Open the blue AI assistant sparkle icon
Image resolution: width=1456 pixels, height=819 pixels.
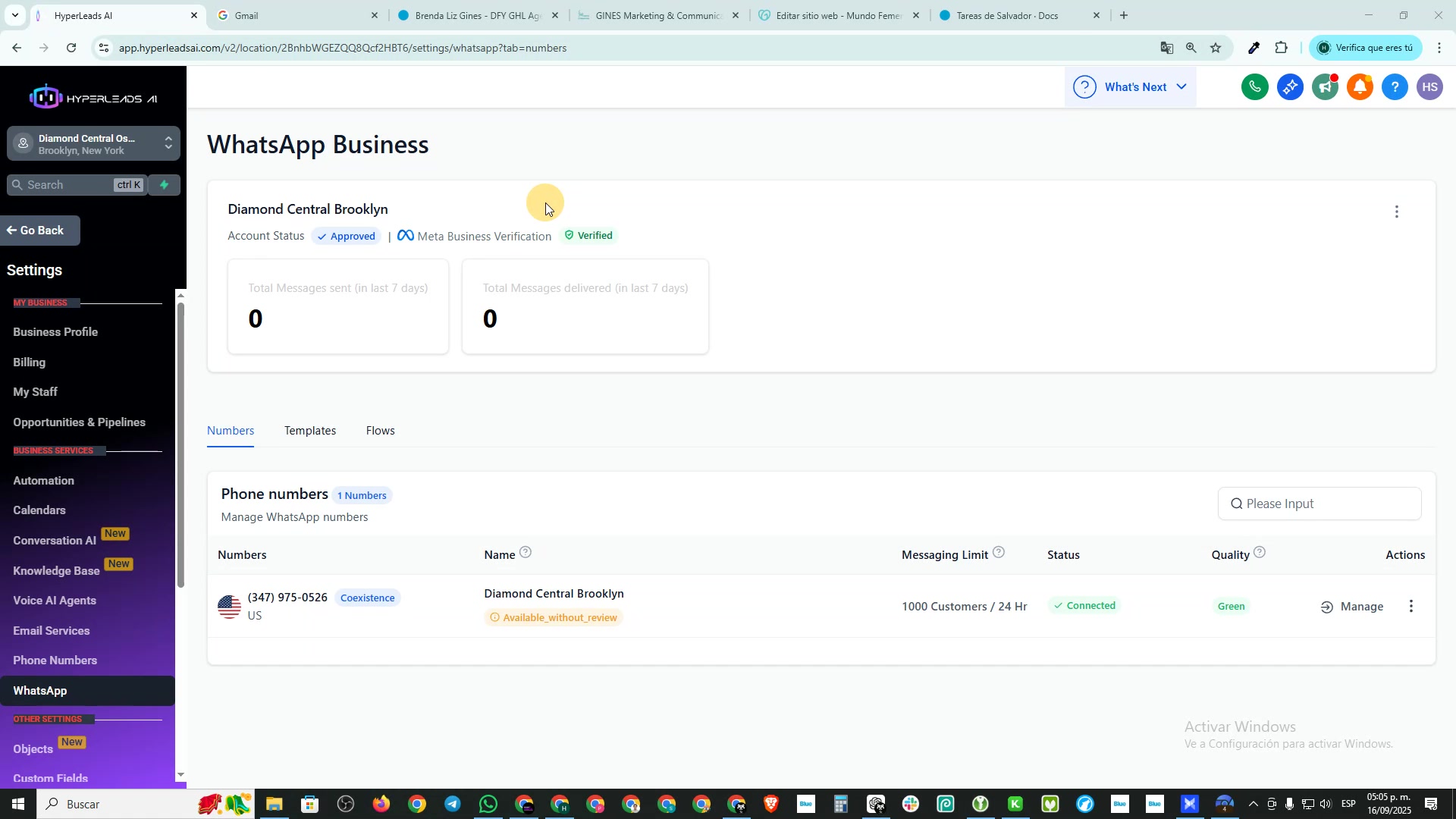coord(1290,87)
